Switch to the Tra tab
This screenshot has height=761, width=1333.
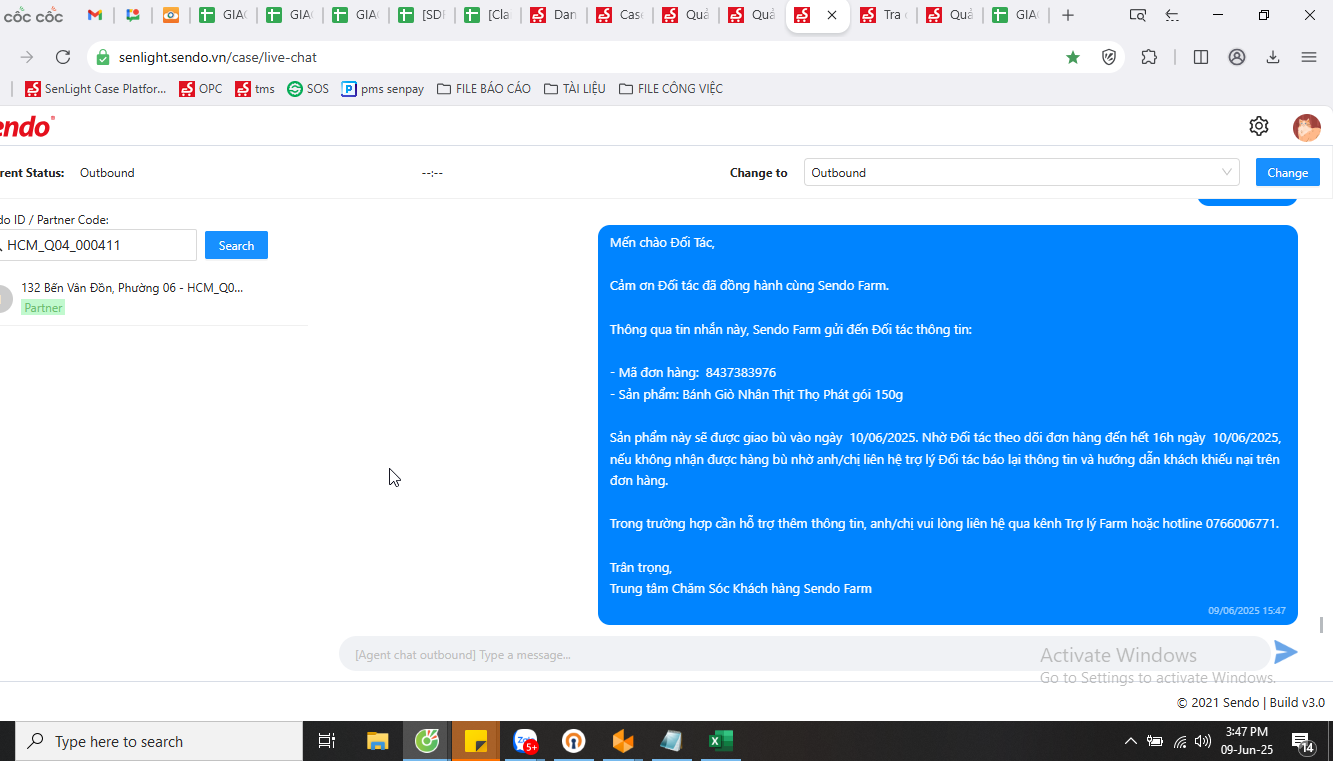click(x=884, y=15)
